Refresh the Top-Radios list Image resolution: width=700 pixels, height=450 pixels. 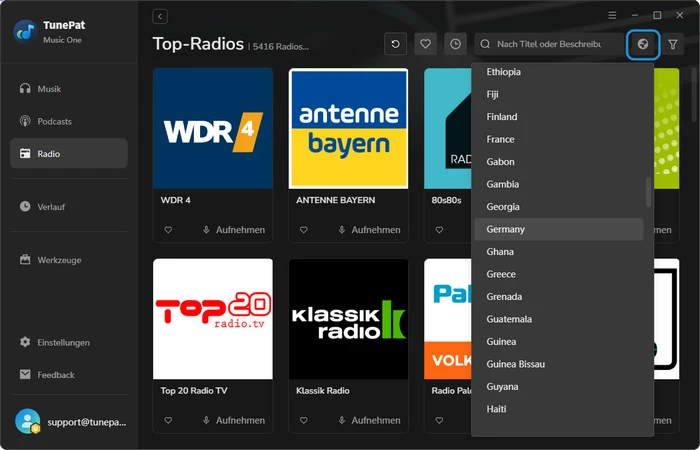(x=395, y=44)
